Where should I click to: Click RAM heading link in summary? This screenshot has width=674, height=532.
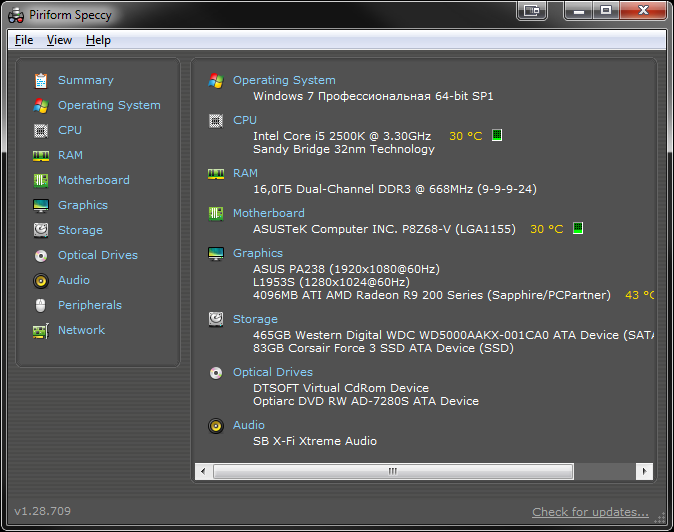[245, 173]
